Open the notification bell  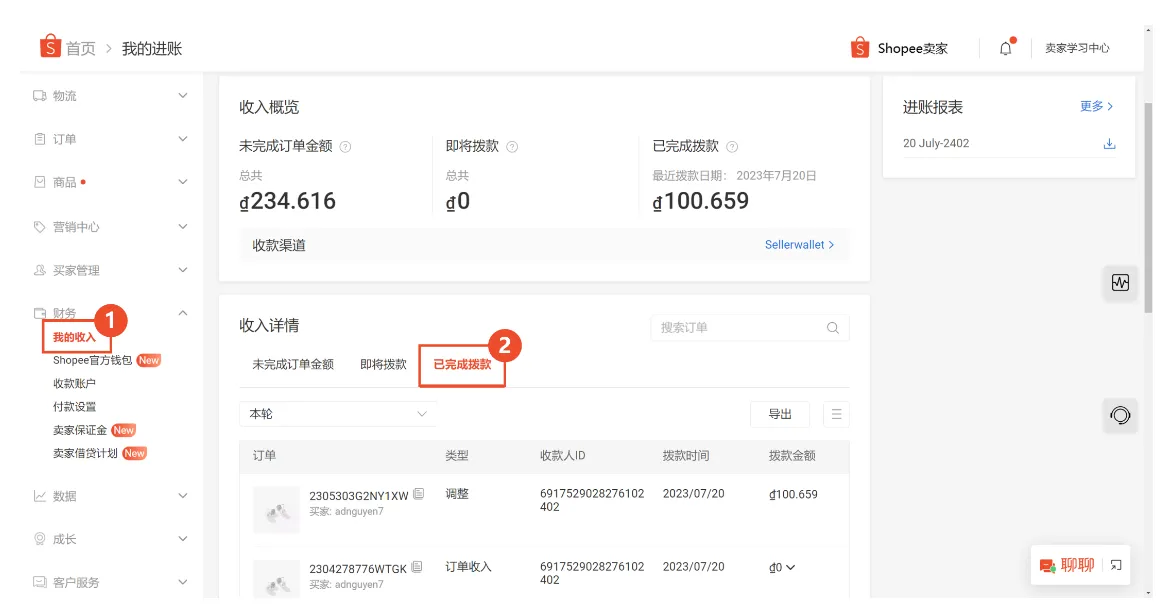point(1006,46)
